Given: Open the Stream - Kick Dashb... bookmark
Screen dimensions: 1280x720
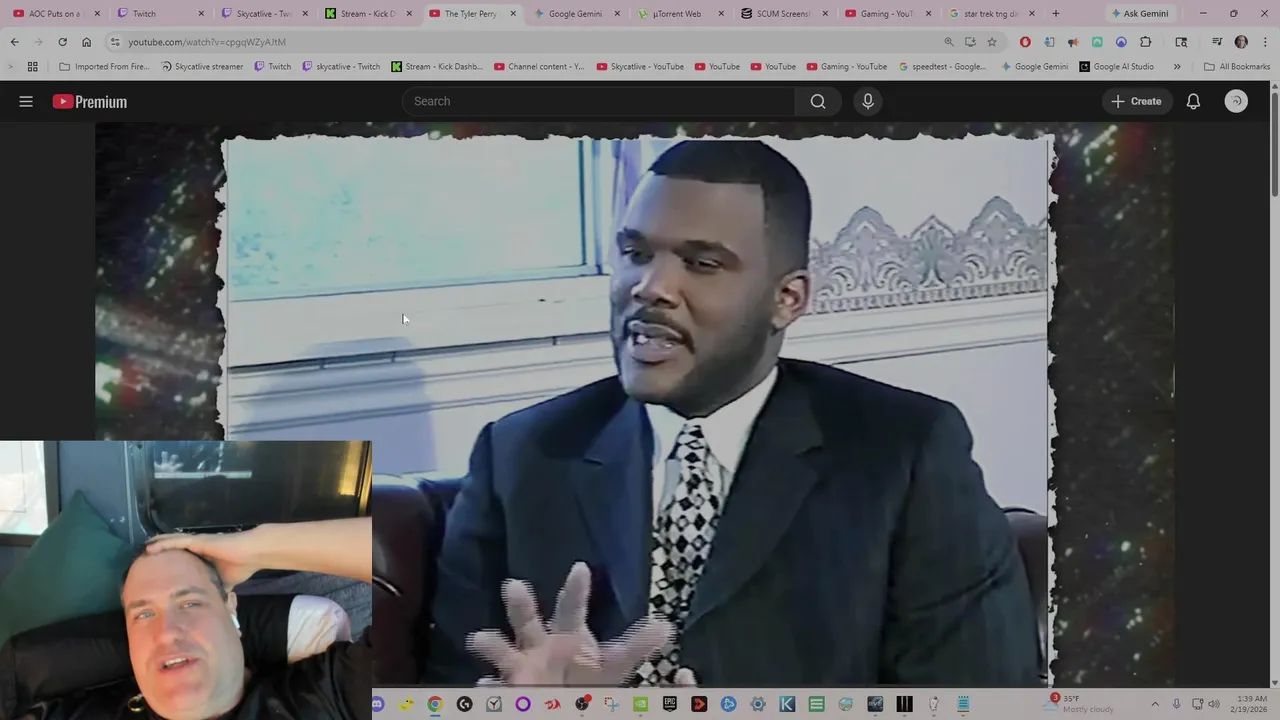Looking at the screenshot, I should click(x=437, y=67).
